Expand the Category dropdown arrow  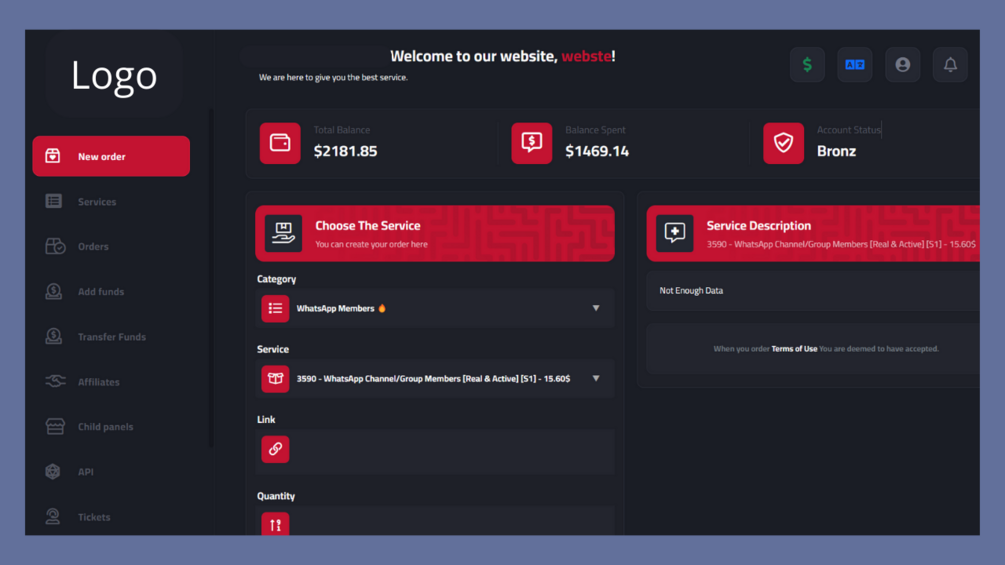coord(596,308)
